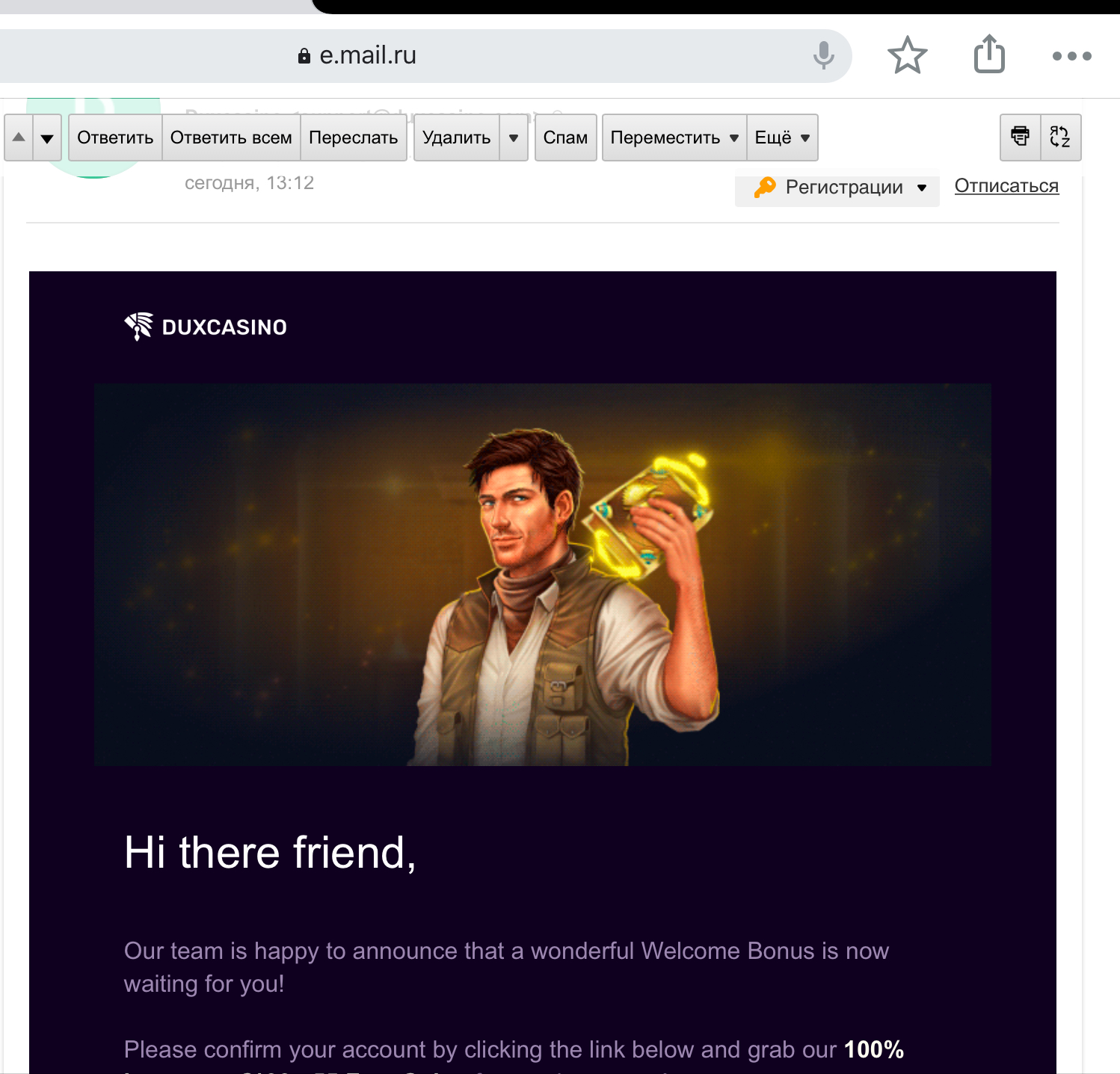Forward email with Переслать button
This screenshot has height=1074, width=1120.
pyautogui.click(x=353, y=138)
